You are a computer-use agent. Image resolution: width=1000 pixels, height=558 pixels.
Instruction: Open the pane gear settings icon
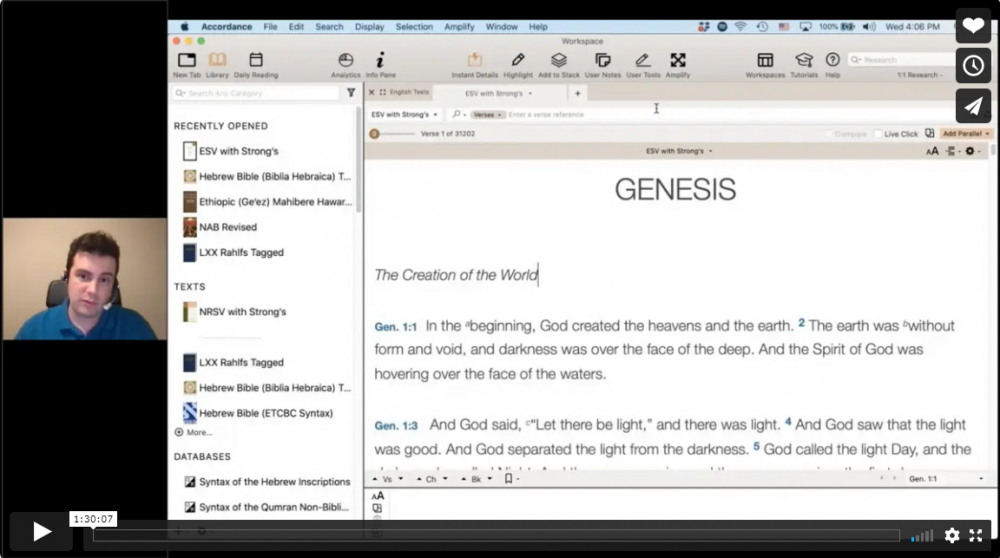click(x=970, y=151)
